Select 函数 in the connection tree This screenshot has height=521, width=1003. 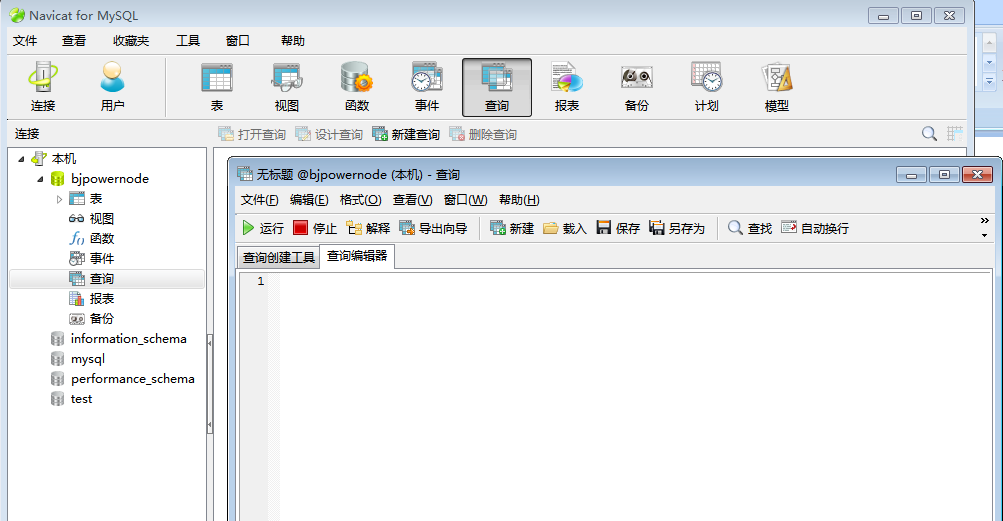91,239
